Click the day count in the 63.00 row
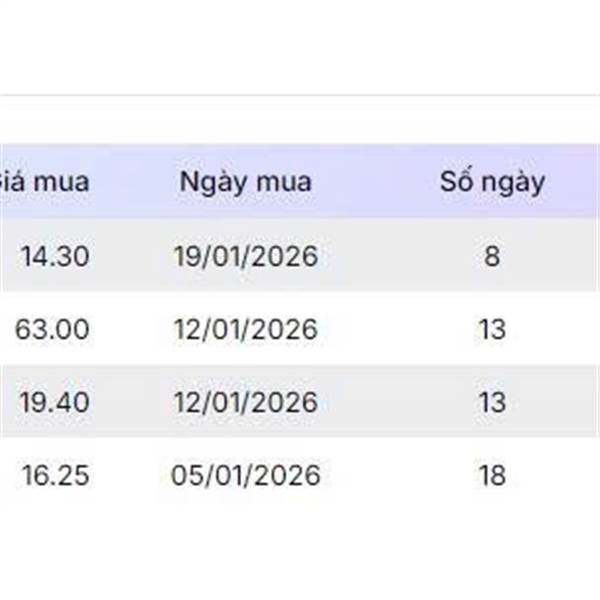Image resolution: width=600 pixels, height=600 pixels. point(492,329)
